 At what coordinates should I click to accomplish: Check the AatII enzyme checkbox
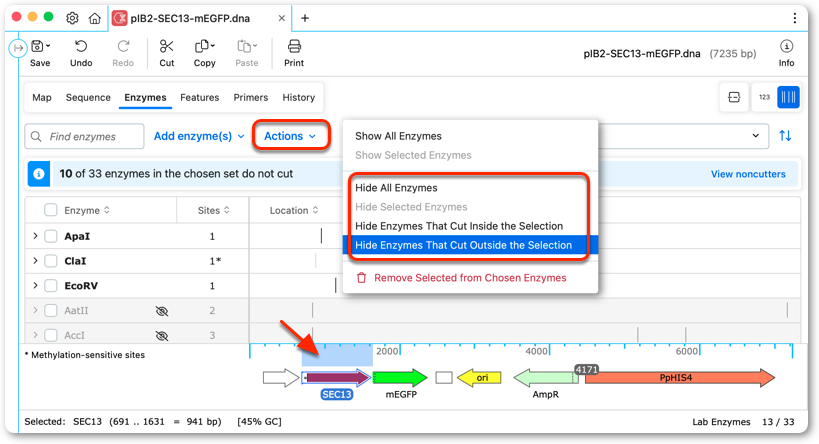[x=51, y=310]
